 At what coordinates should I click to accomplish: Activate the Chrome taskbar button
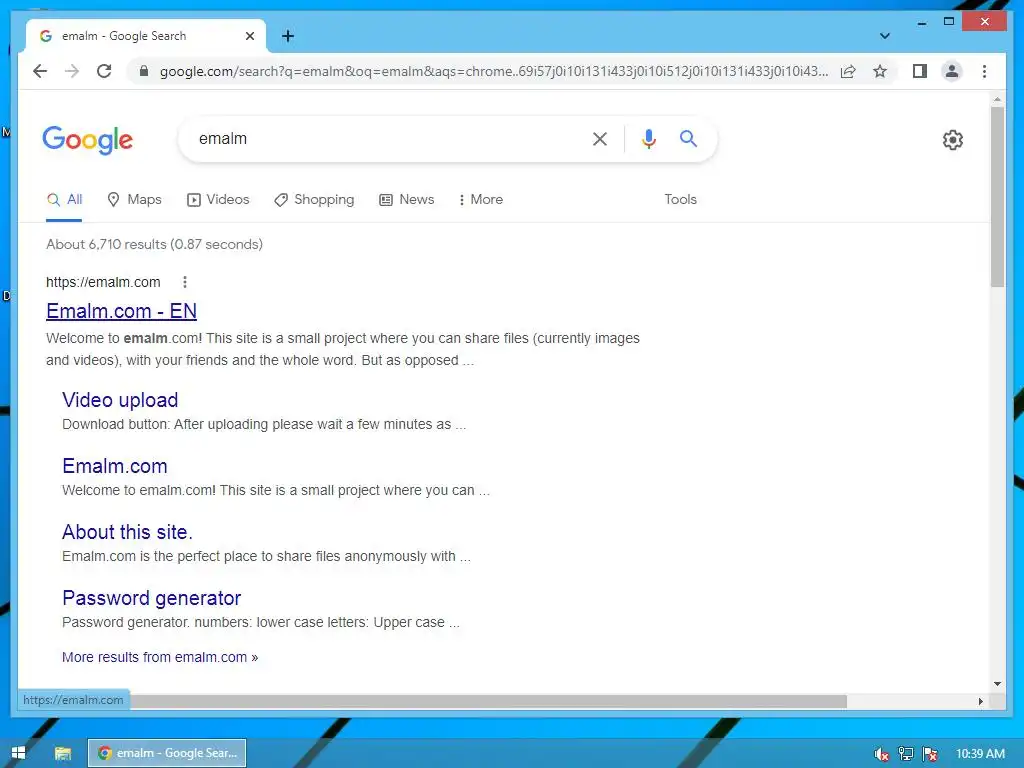point(167,753)
